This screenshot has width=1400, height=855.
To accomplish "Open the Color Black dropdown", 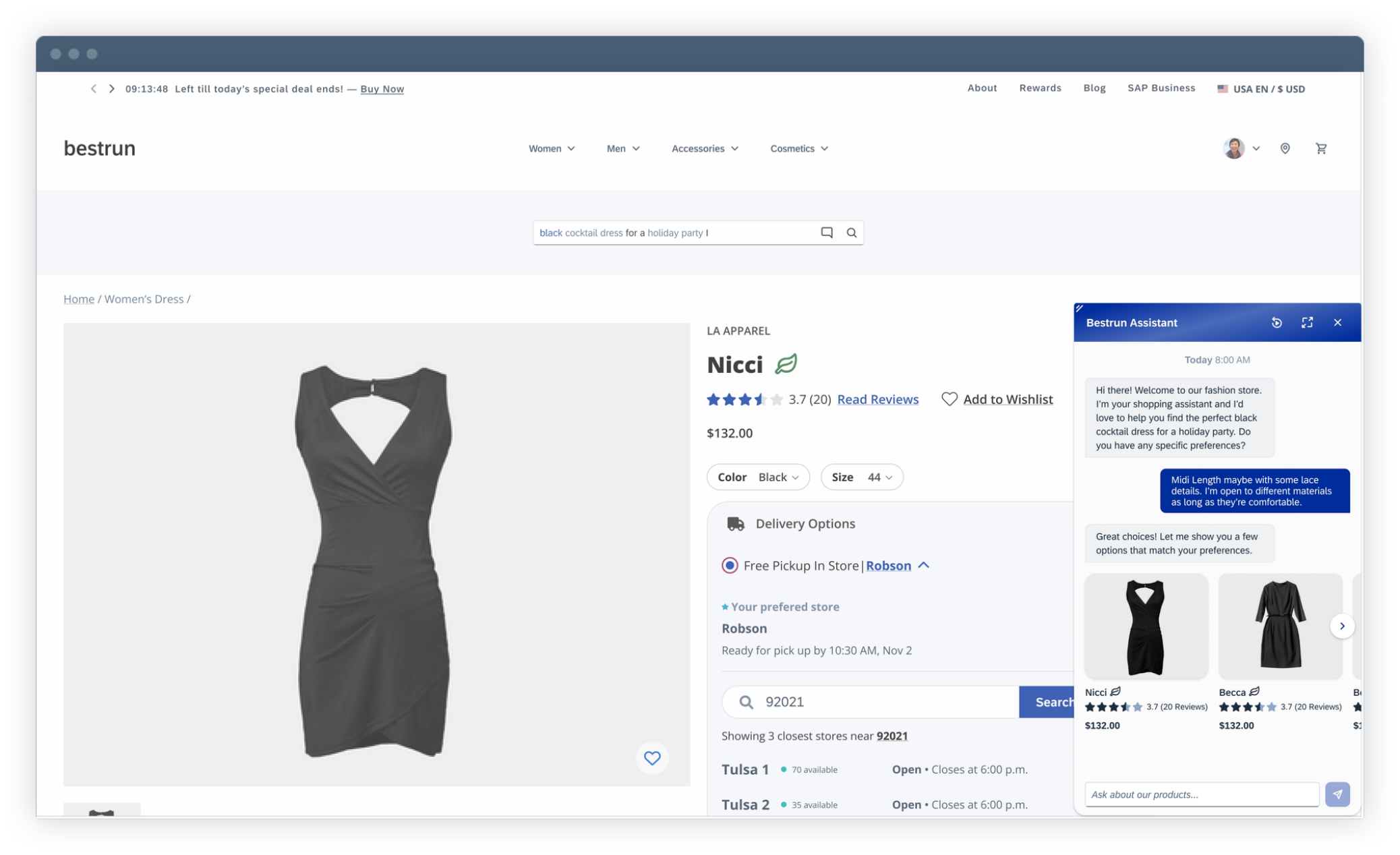I will [x=758, y=477].
